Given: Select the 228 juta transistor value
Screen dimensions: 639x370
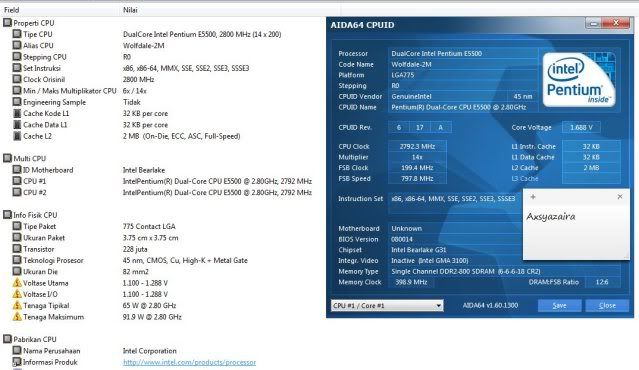Looking at the screenshot, I should [135, 249].
